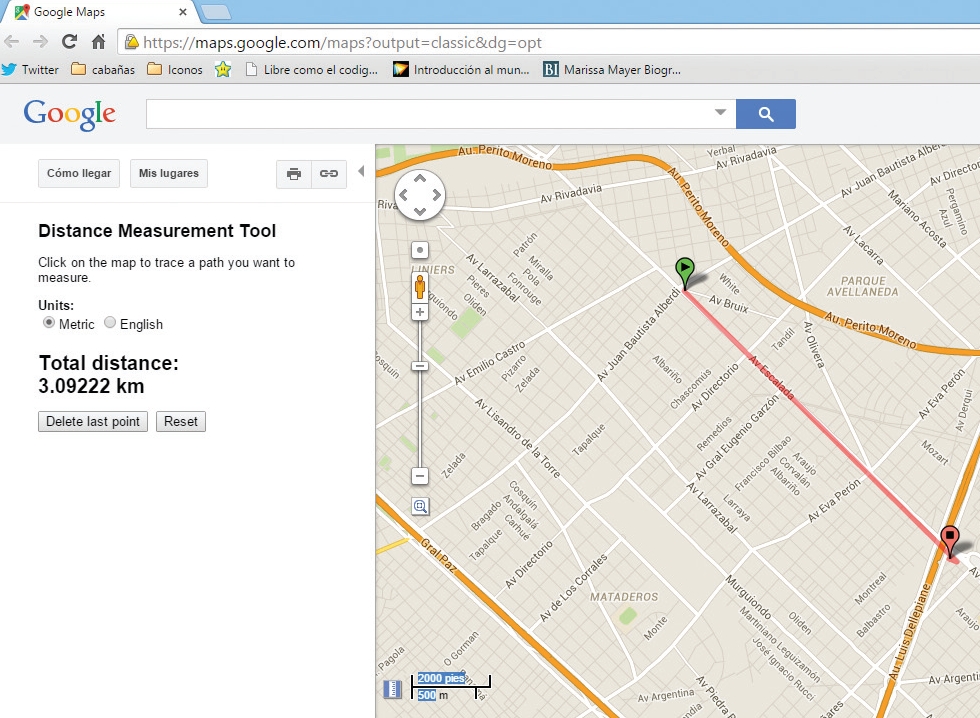Click the site security padlock icon
980x718 pixels.
tap(131, 42)
